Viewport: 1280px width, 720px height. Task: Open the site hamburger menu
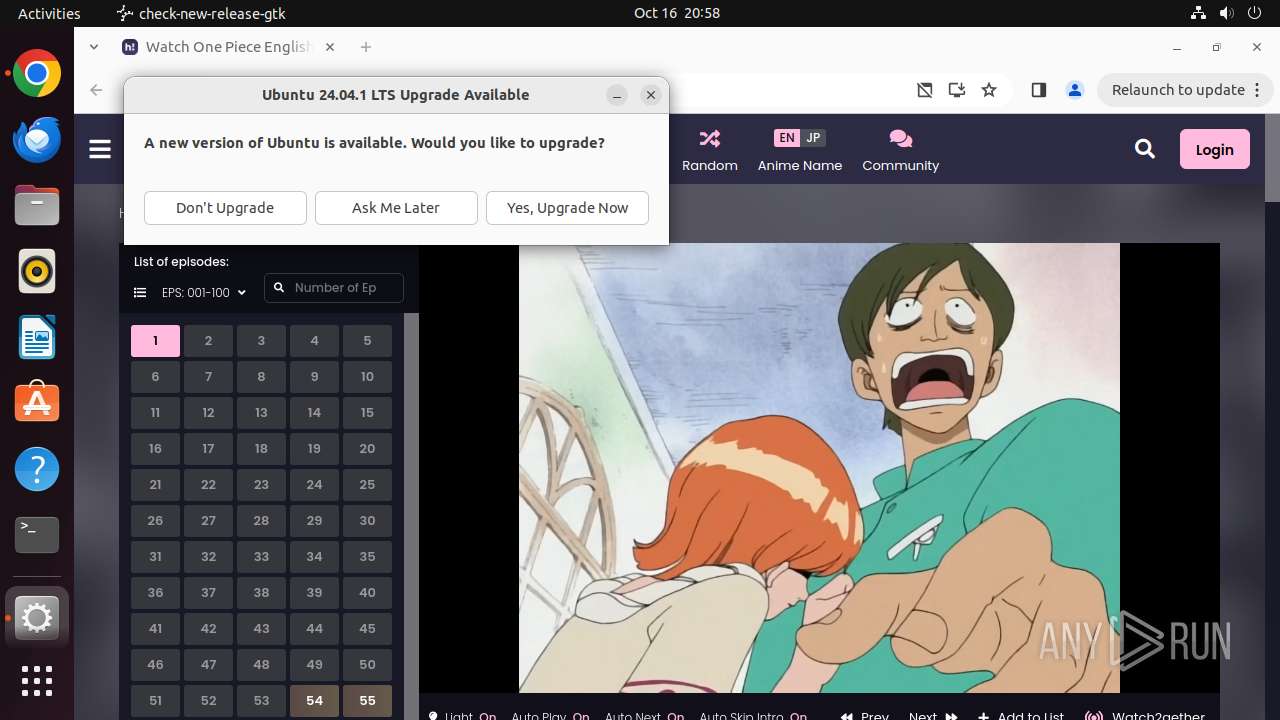100,149
